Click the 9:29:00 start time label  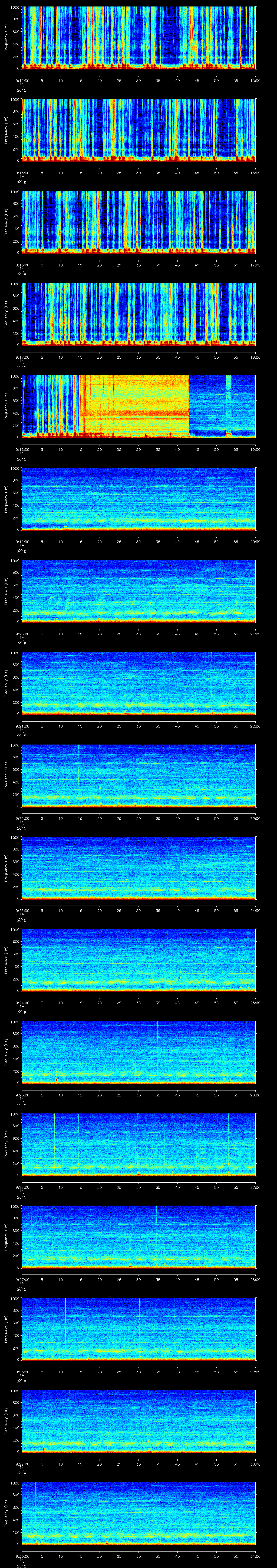tap(22, 1464)
